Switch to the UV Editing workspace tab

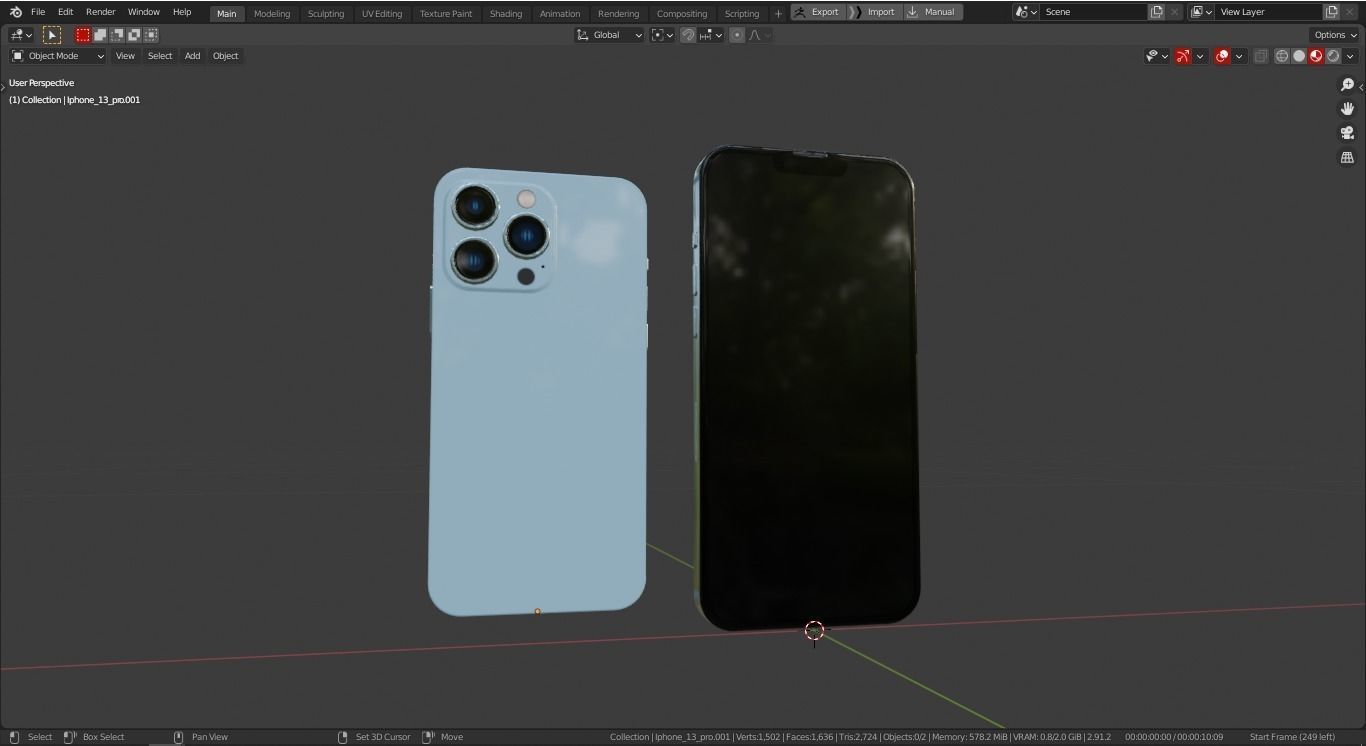(382, 14)
